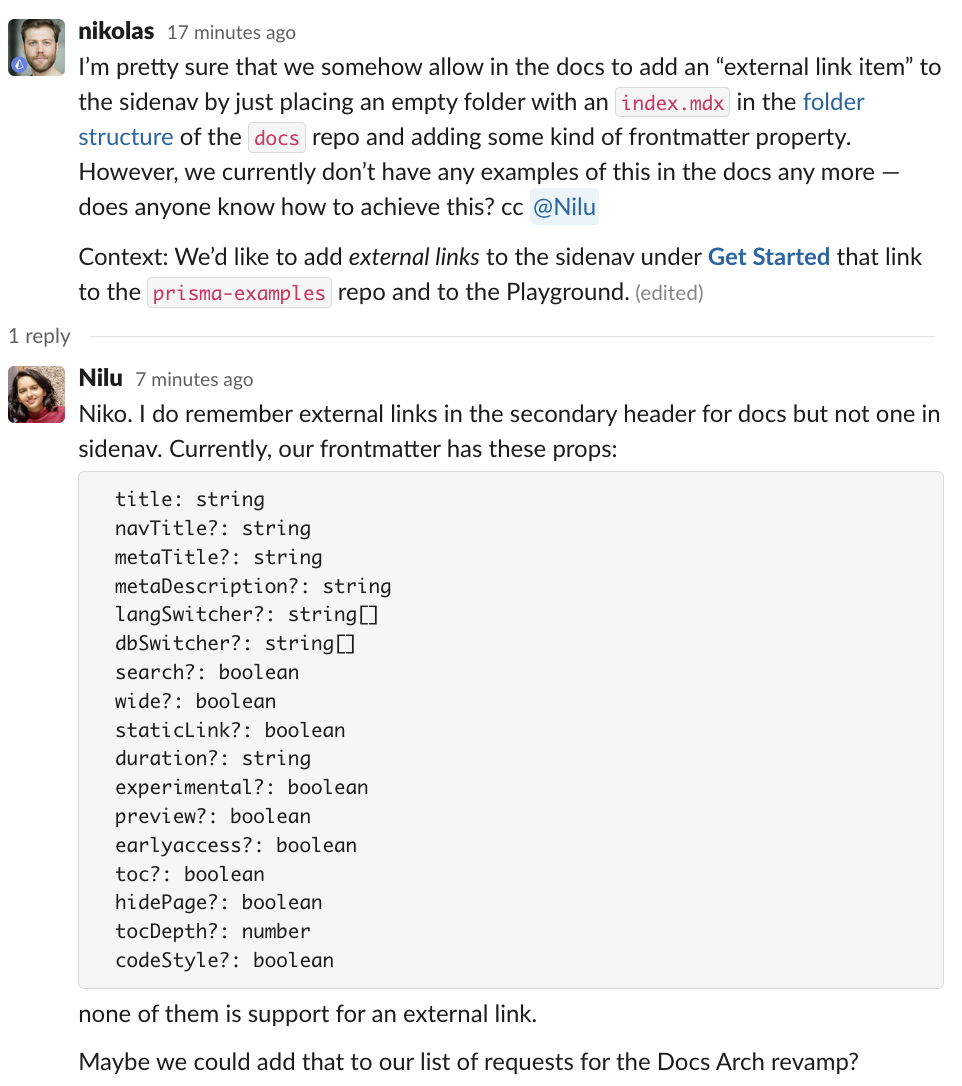Click the username nikolas
962x1086 pixels.
(115, 31)
